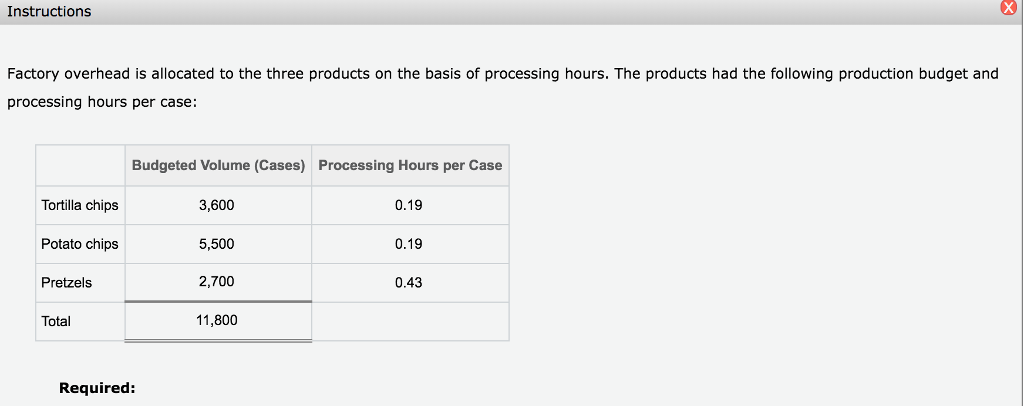1024x406 pixels.
Task: Click the empty Total processing hours cell
Action: coord(409,321)
